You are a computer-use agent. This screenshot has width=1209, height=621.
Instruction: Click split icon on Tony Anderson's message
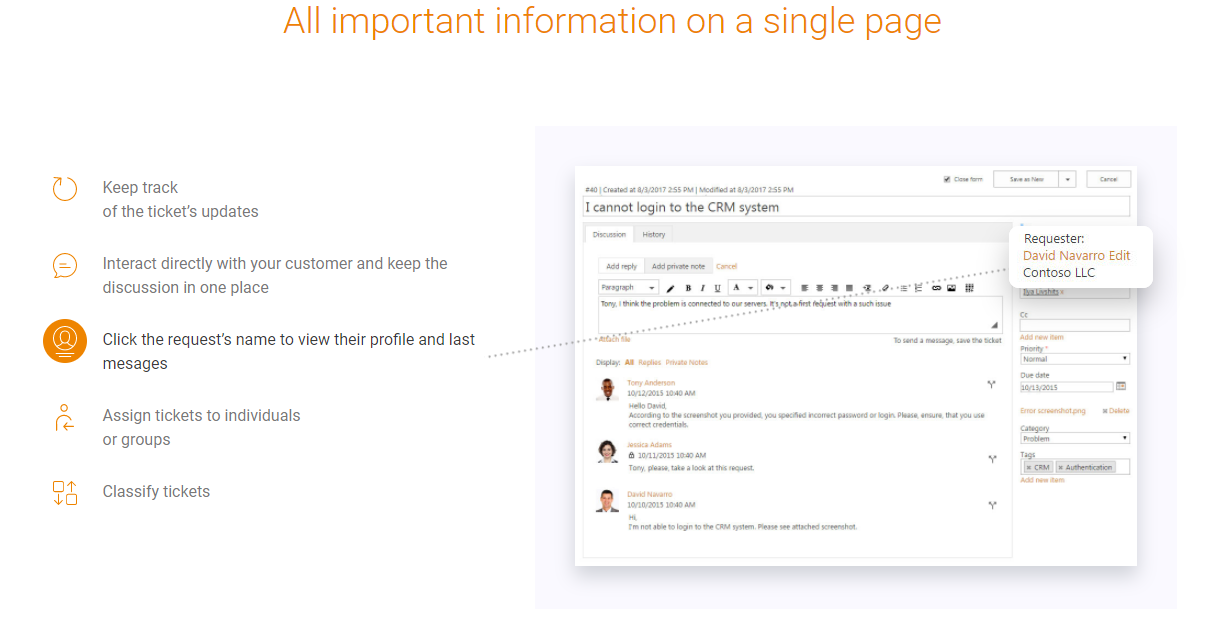click(x=992, y=384)
